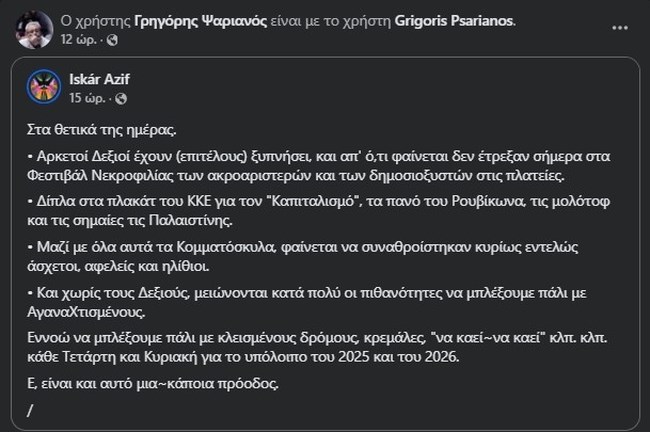Open the 15 ώρ. shared post timestamp
Screen dimensions: 650x432
coord(88,98)
